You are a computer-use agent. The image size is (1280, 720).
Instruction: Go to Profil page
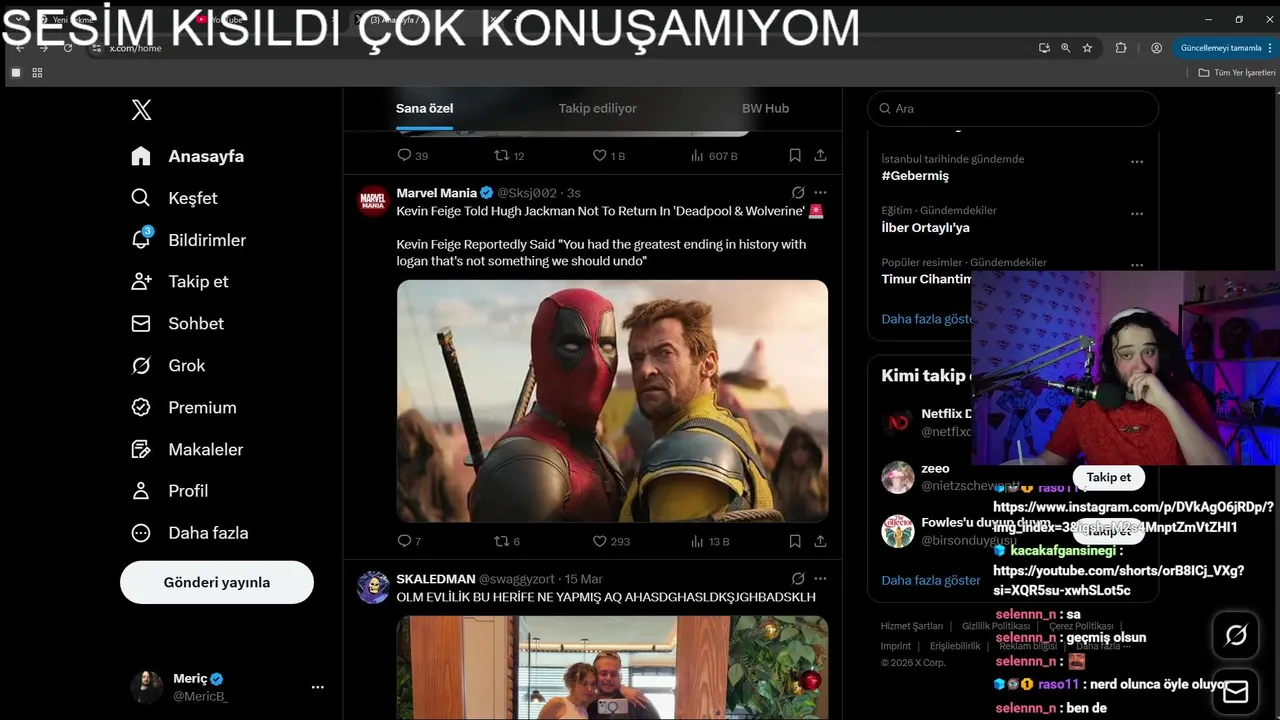(170, 491)
